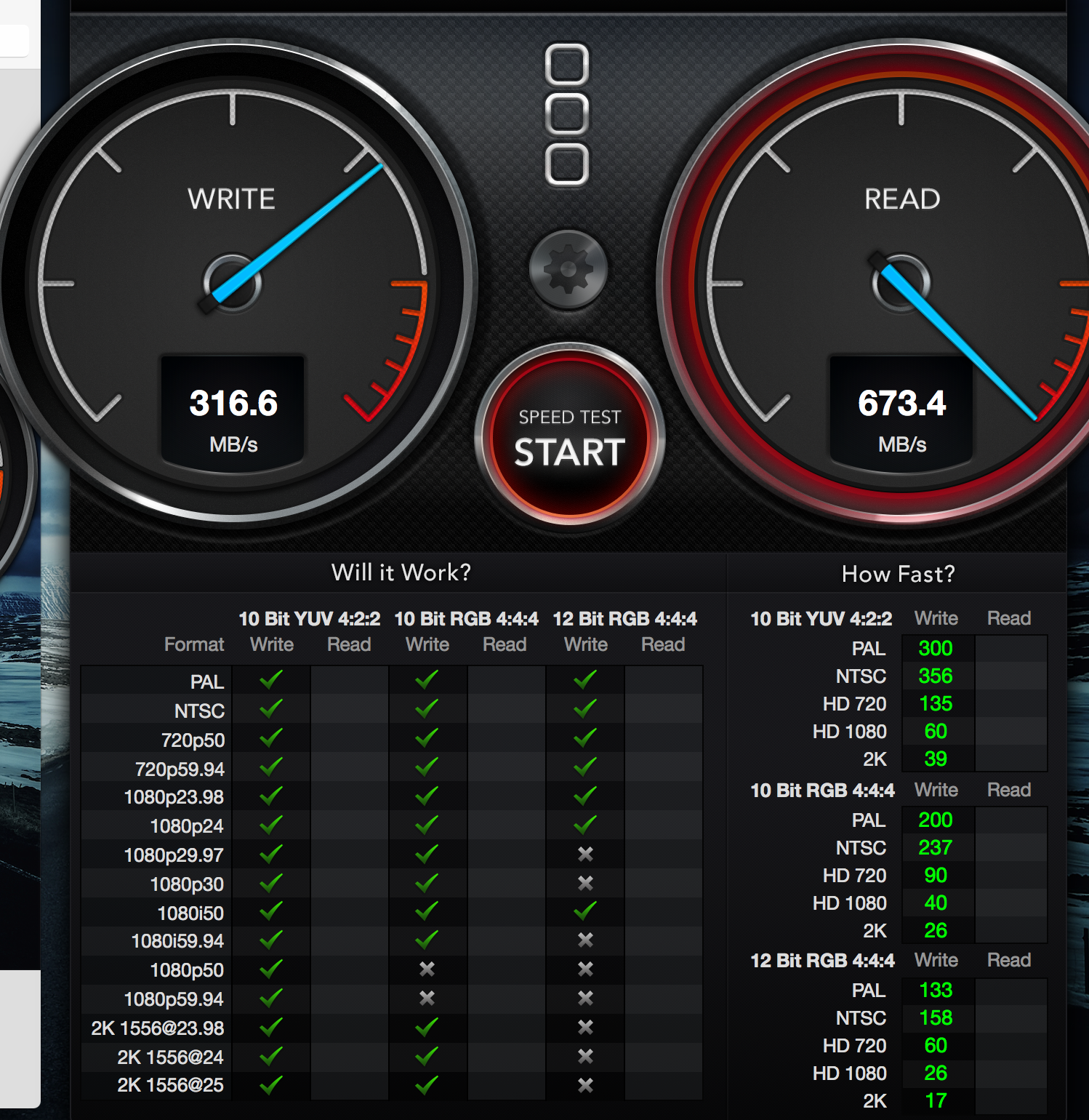Click the 1080p30 12 Bit RGB write cross
Screen dimensions: 1089x1120
click(585, 883)
